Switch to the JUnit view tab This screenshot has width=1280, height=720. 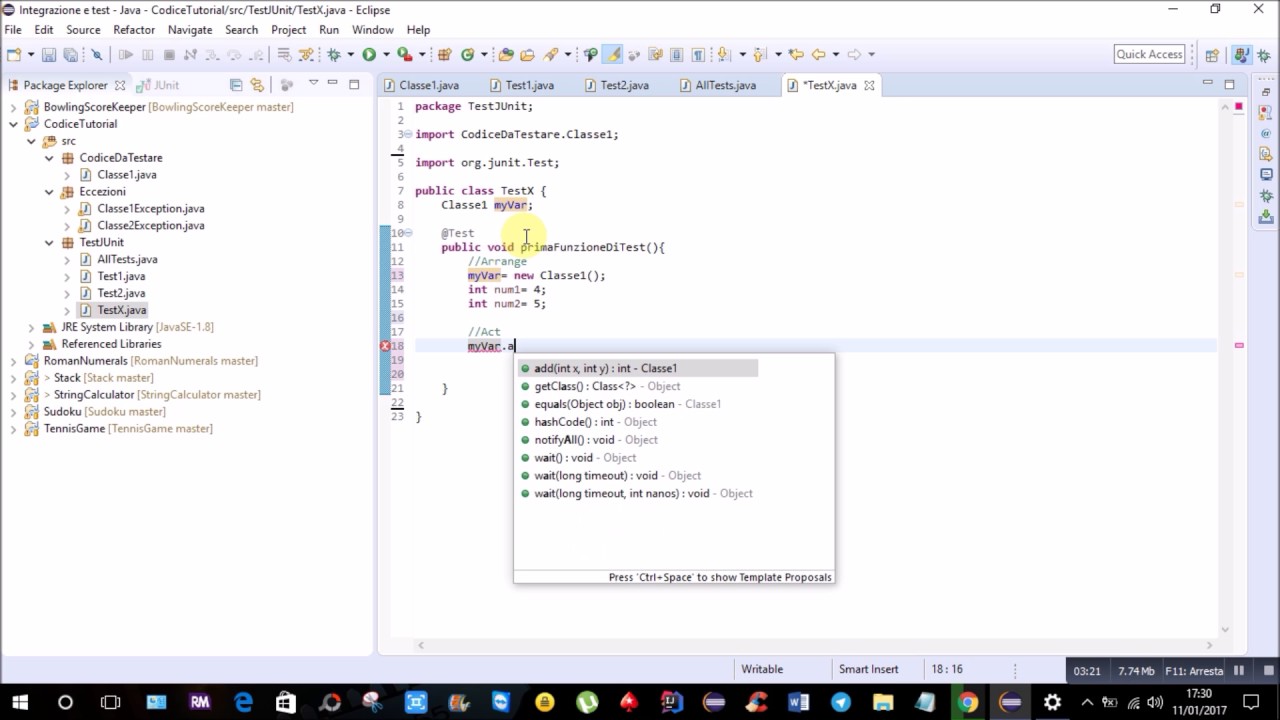[160, 85]
